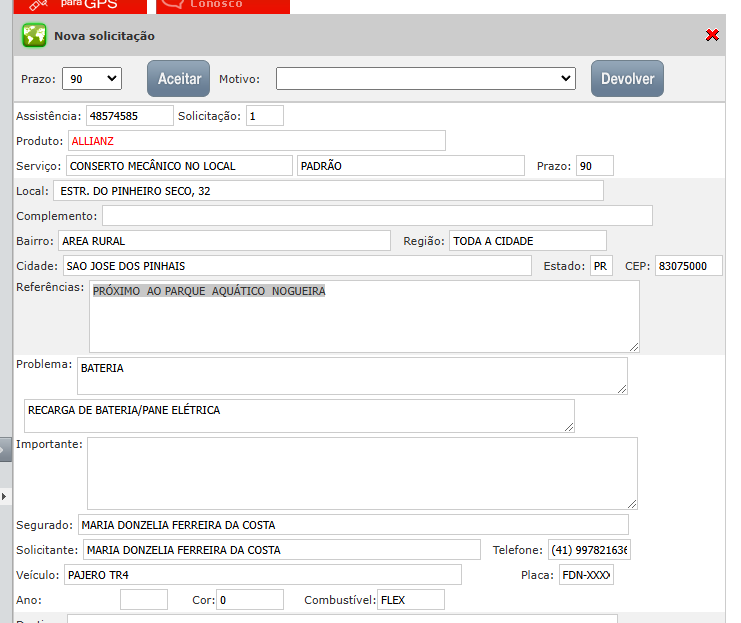Screen dimensions: 741x623
Task: Click the Nova solicitação title text
Action: (104, 36)
